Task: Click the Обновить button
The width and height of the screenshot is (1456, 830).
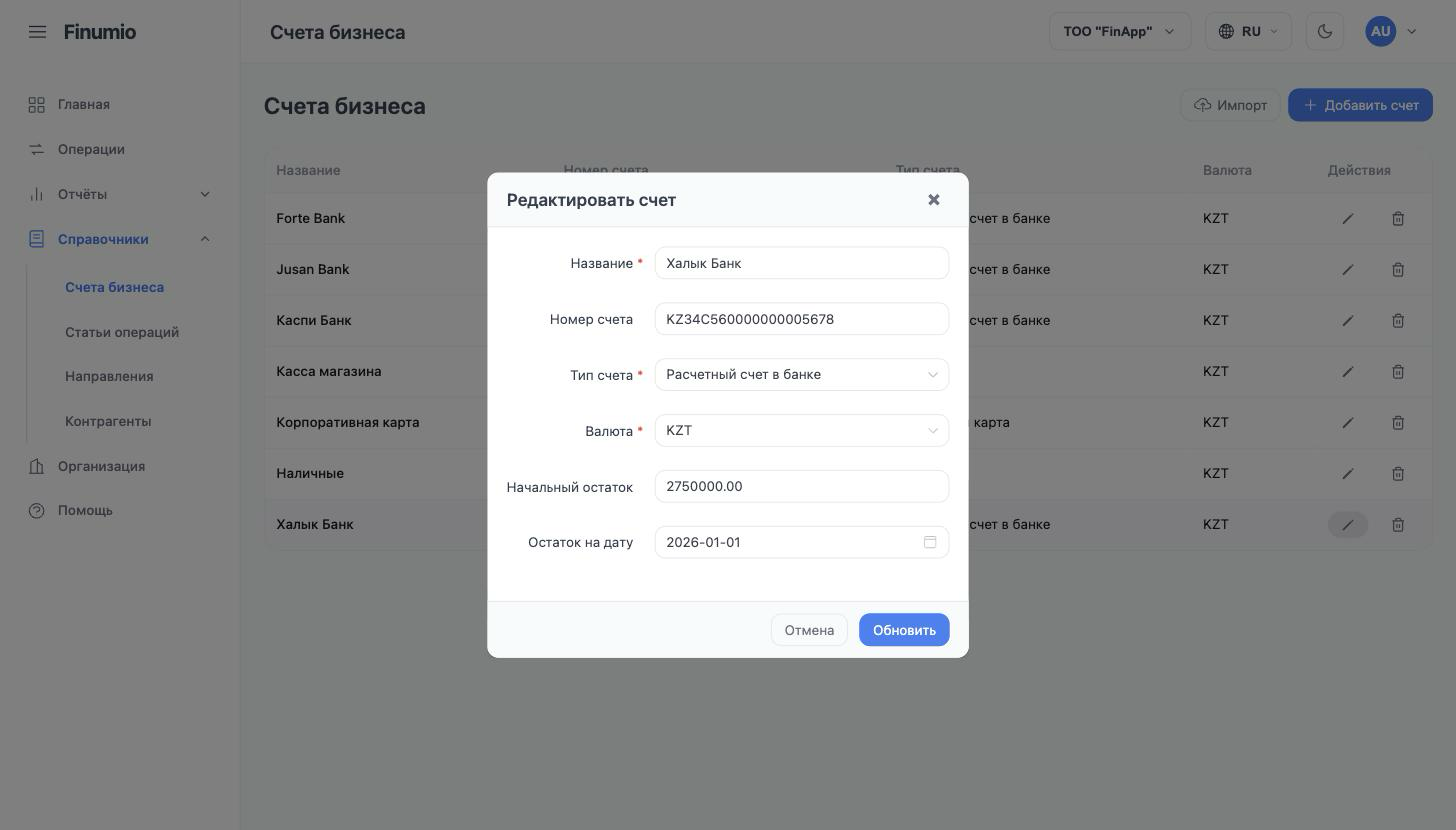Action: (904, 630)
